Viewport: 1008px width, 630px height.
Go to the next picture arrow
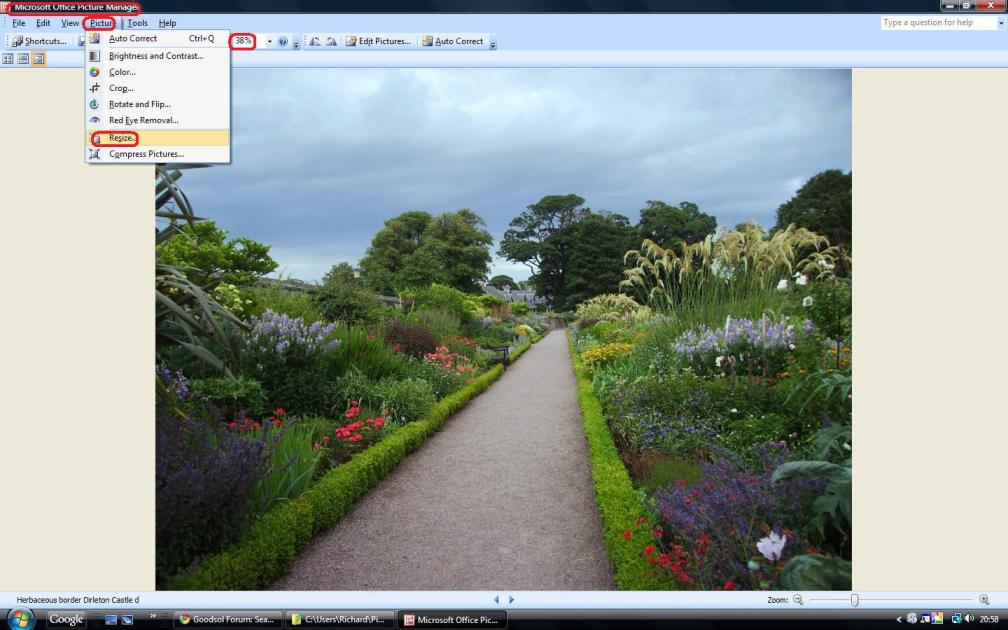pos(512,599)
